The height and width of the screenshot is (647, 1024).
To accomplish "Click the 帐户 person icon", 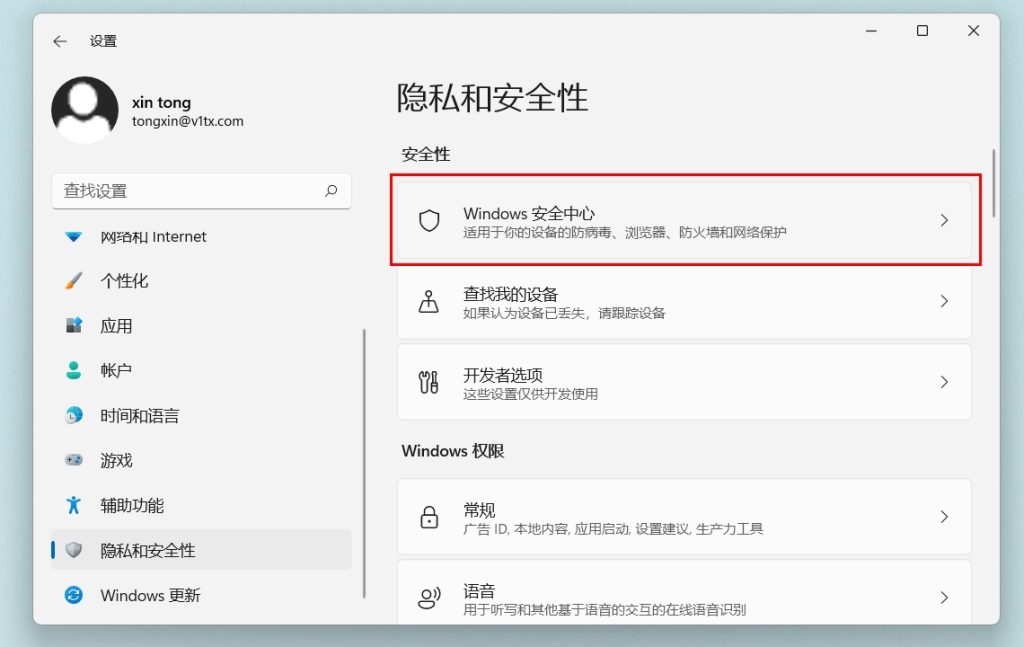I will (74, 370).
